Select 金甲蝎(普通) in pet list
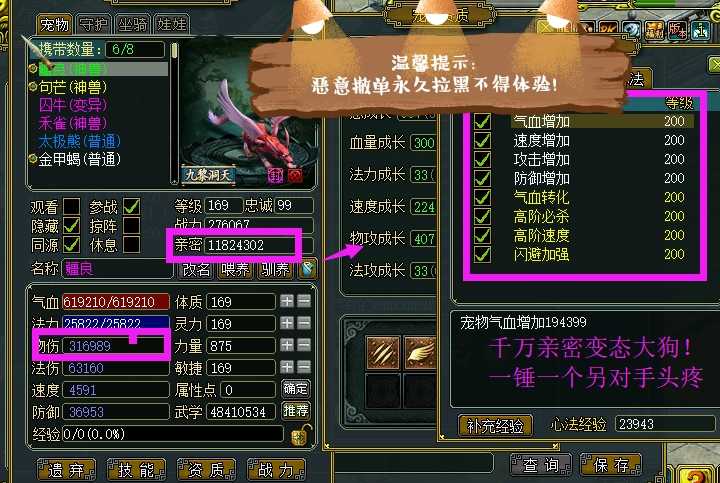720x483 pixels. [79, 159]
